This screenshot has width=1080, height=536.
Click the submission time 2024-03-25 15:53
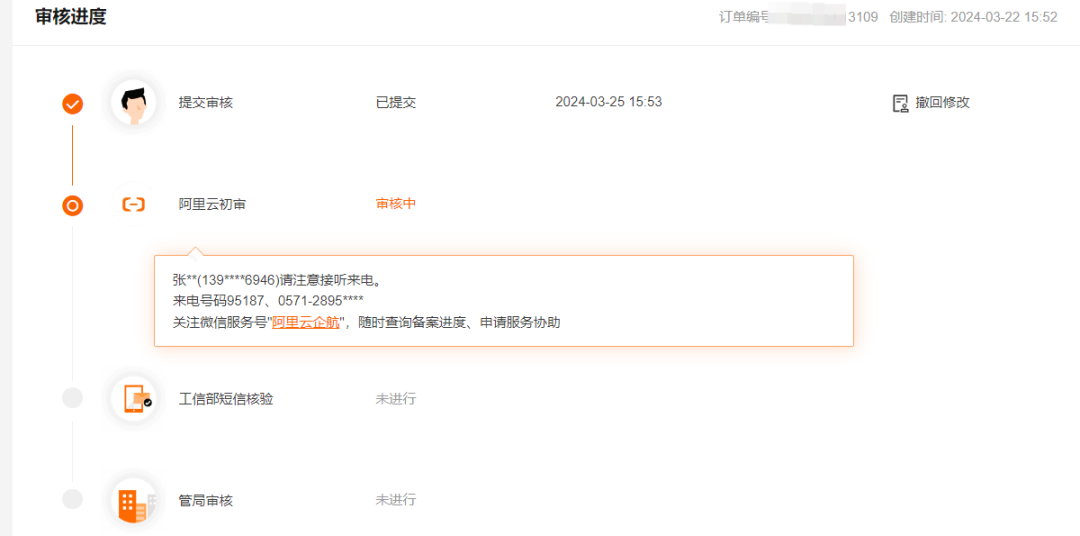point(609,102)
